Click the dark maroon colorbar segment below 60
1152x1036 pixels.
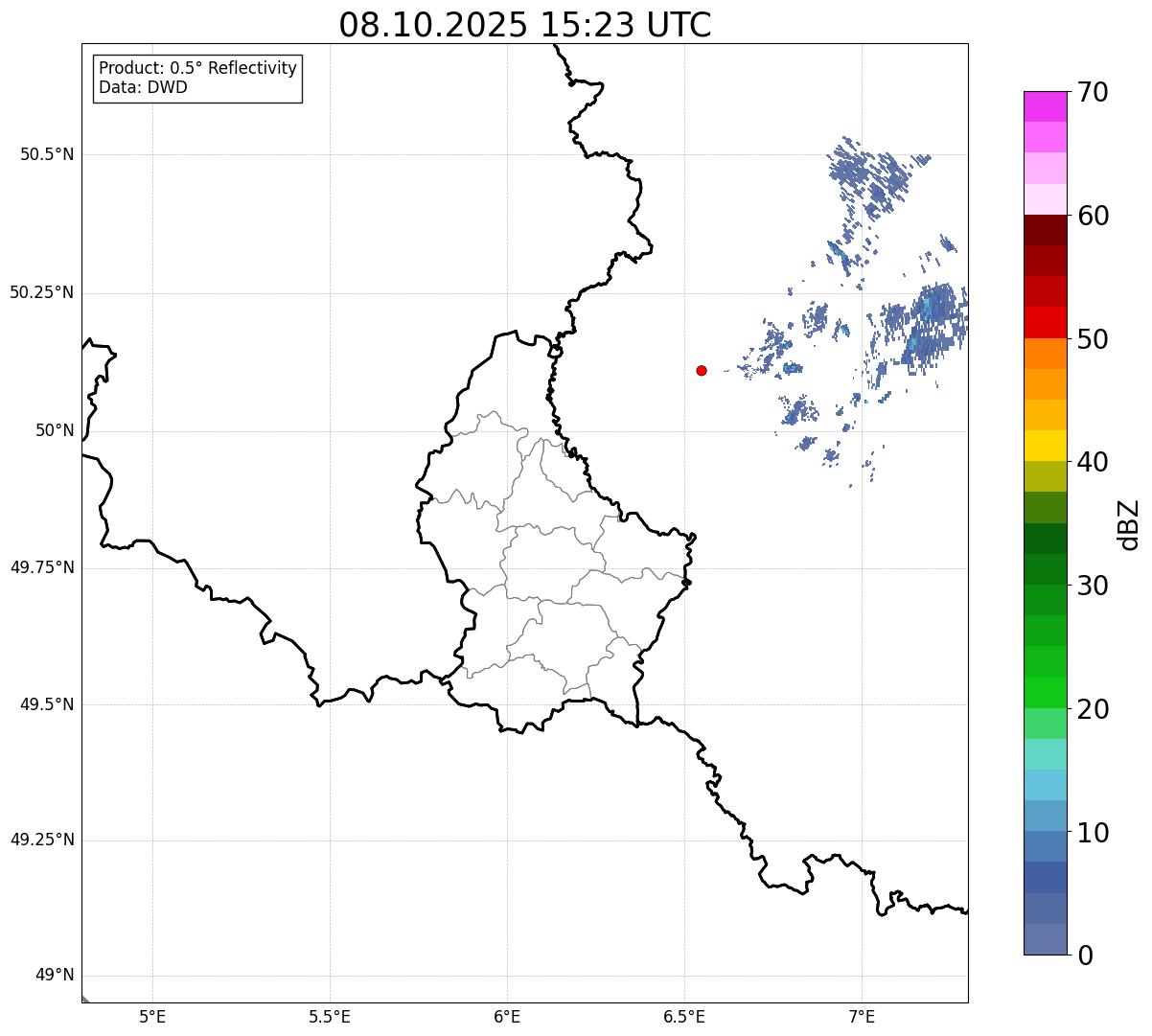[x=1046, y=230]
